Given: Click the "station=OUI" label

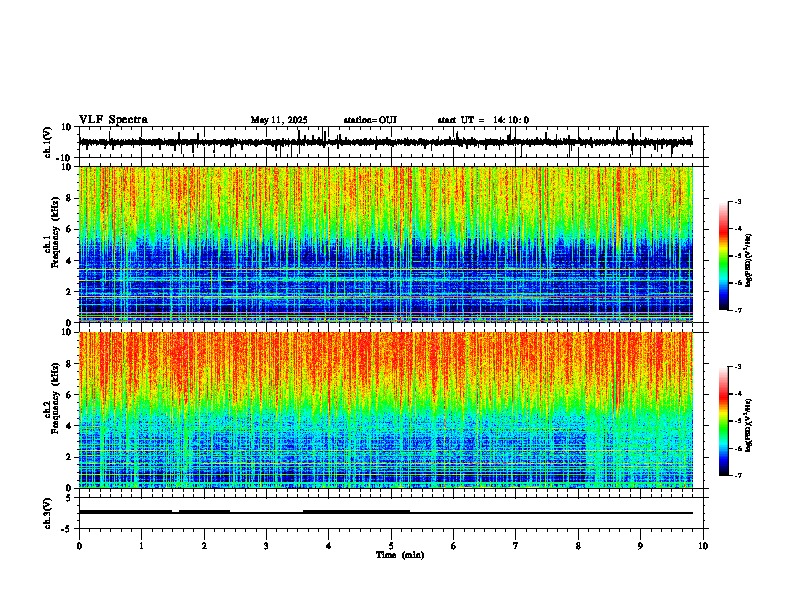Looking at the screenshot, I should [370, 120].
